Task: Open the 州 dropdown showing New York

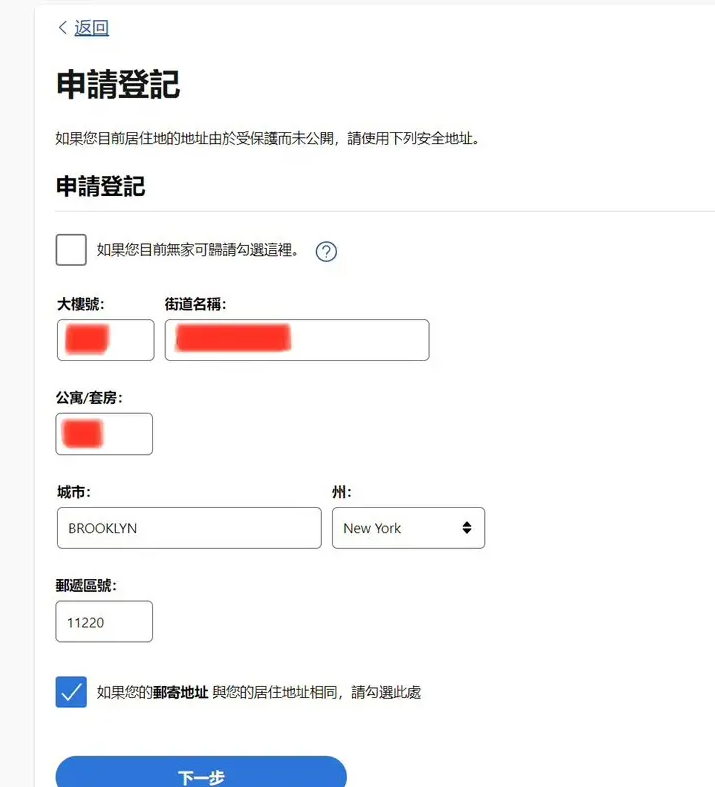Action: click(407, 528)
